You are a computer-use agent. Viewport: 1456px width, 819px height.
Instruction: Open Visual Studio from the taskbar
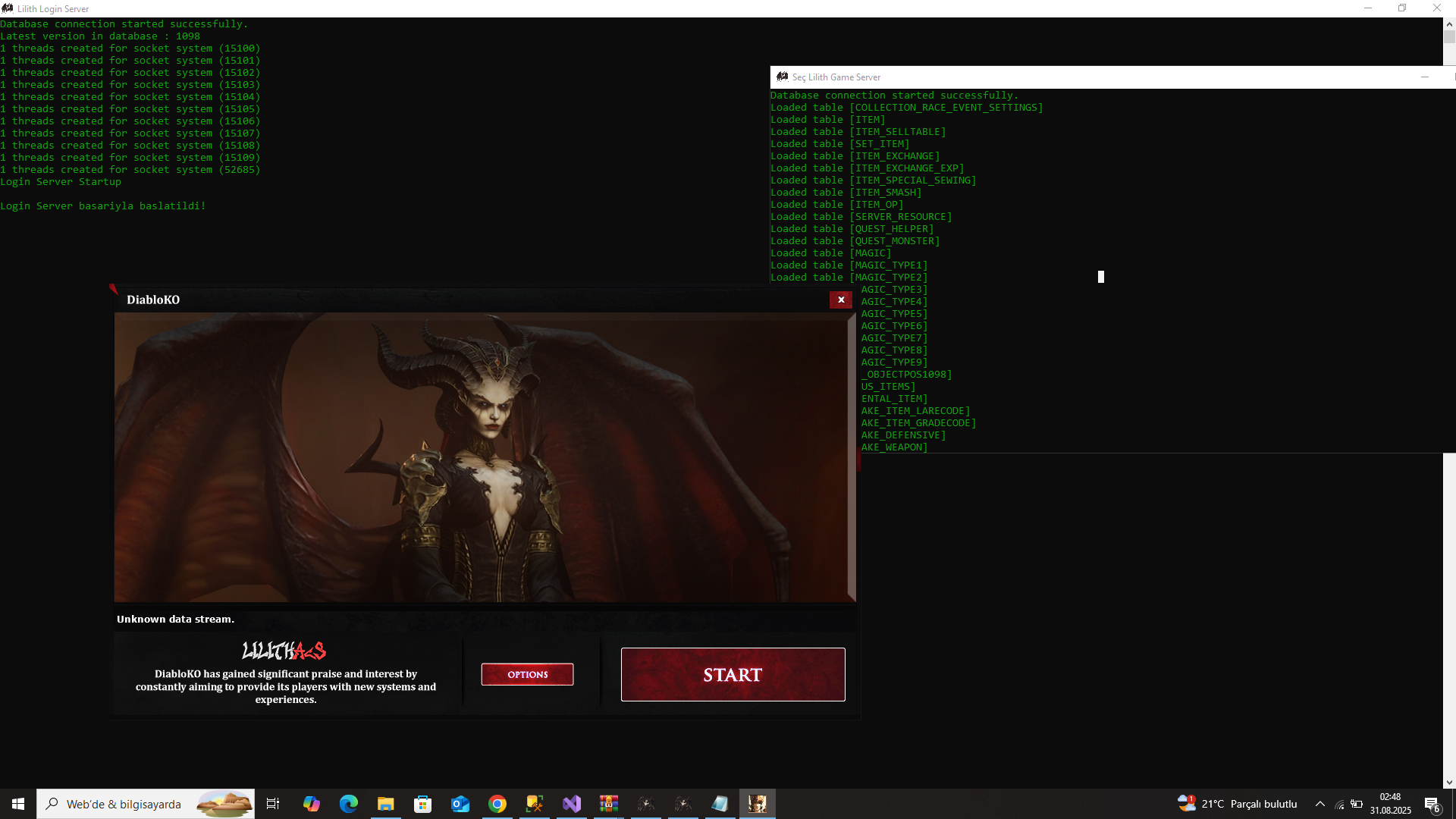click(x=572, y=804)
